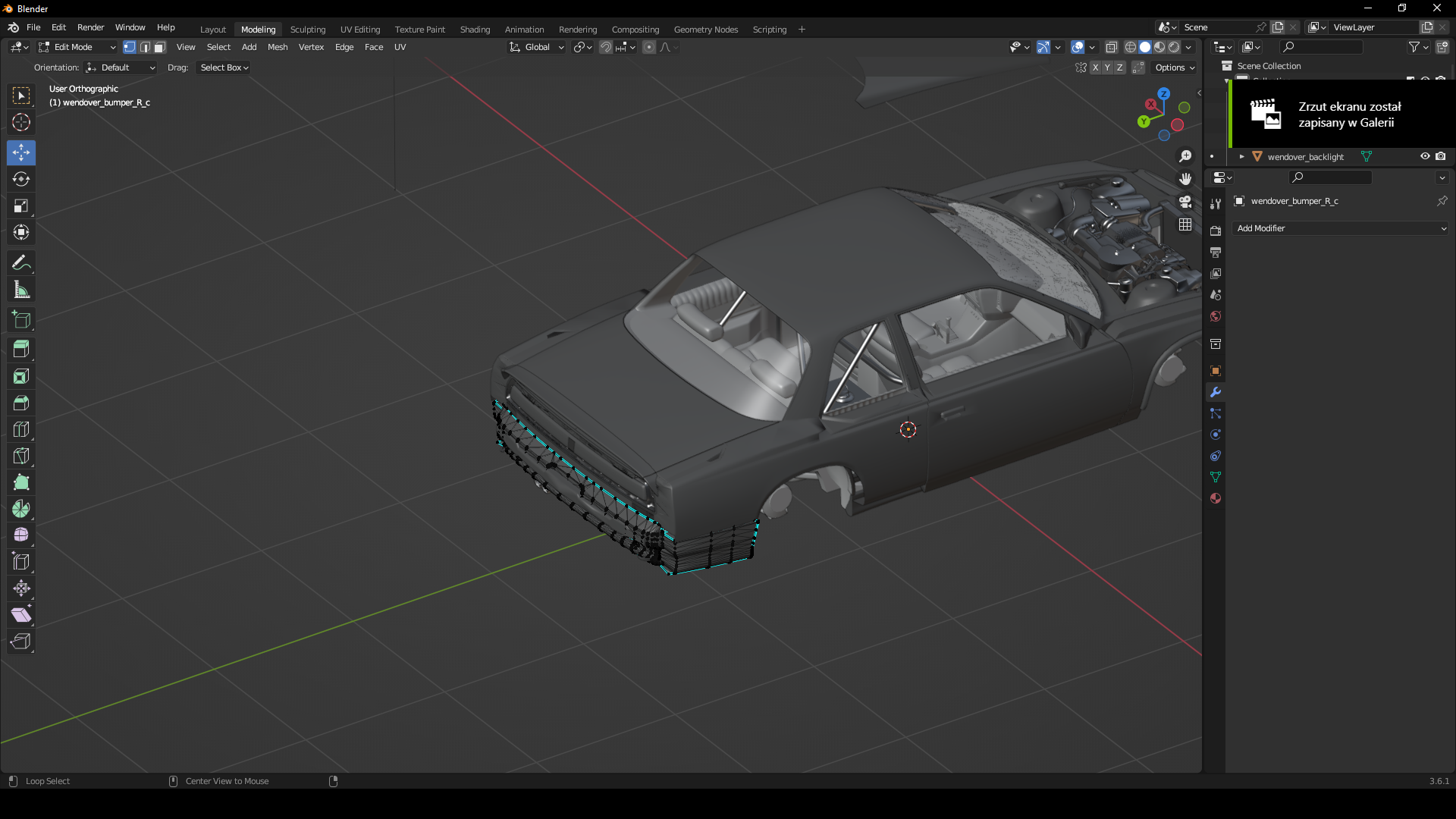Disable wendover_backlight in renders
This screenshot has width=1456, height=819.
[x=1440, y=156]
